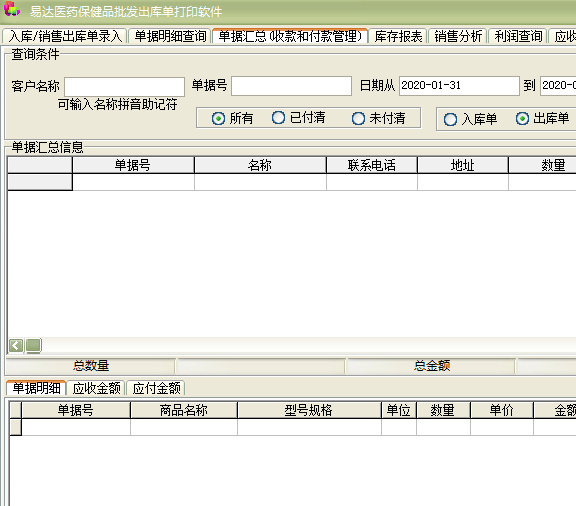Switch to the 应收金额 lower tab
This screenshot has width=576, height=506.
click(96, 388)
